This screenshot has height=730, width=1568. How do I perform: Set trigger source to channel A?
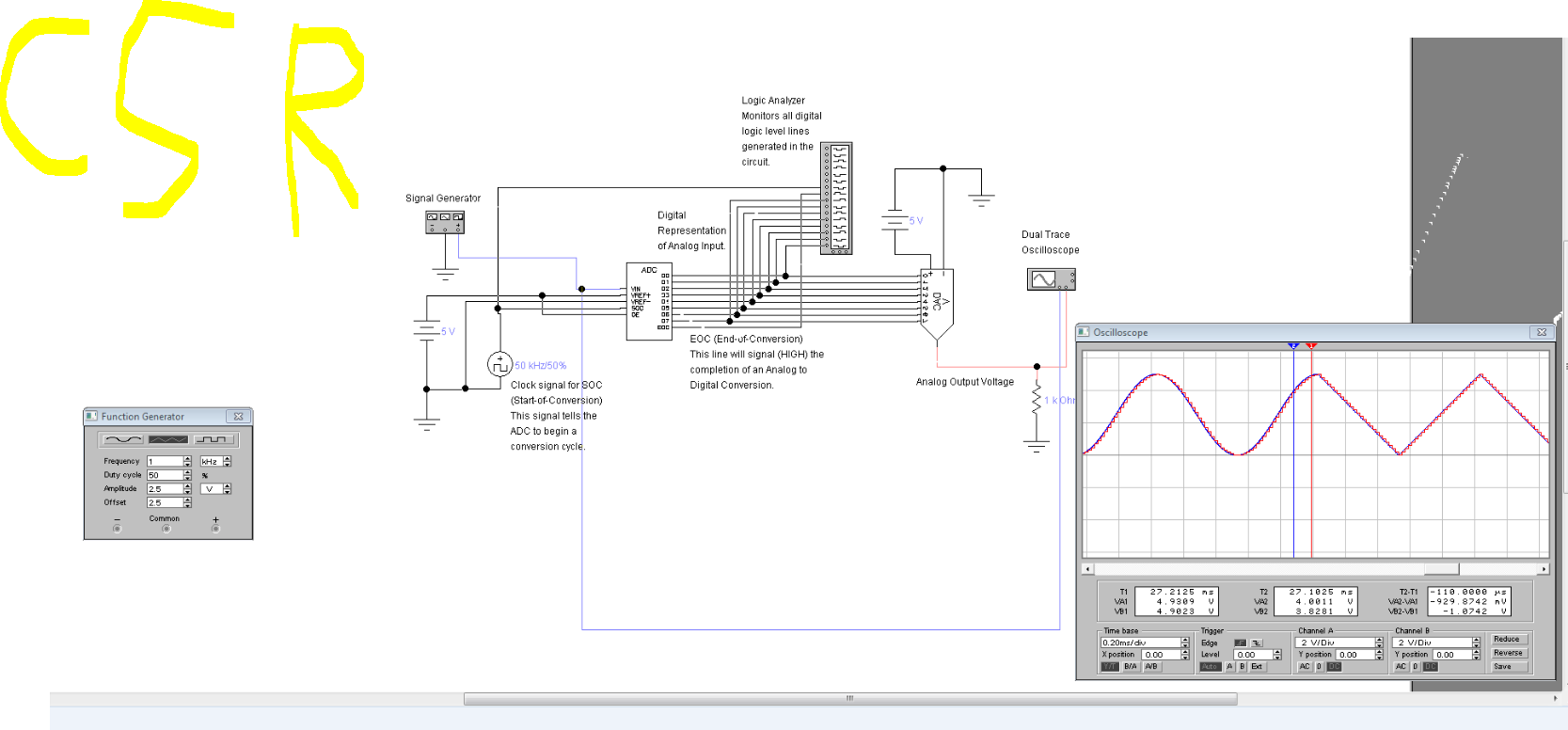coord(1229,666)
